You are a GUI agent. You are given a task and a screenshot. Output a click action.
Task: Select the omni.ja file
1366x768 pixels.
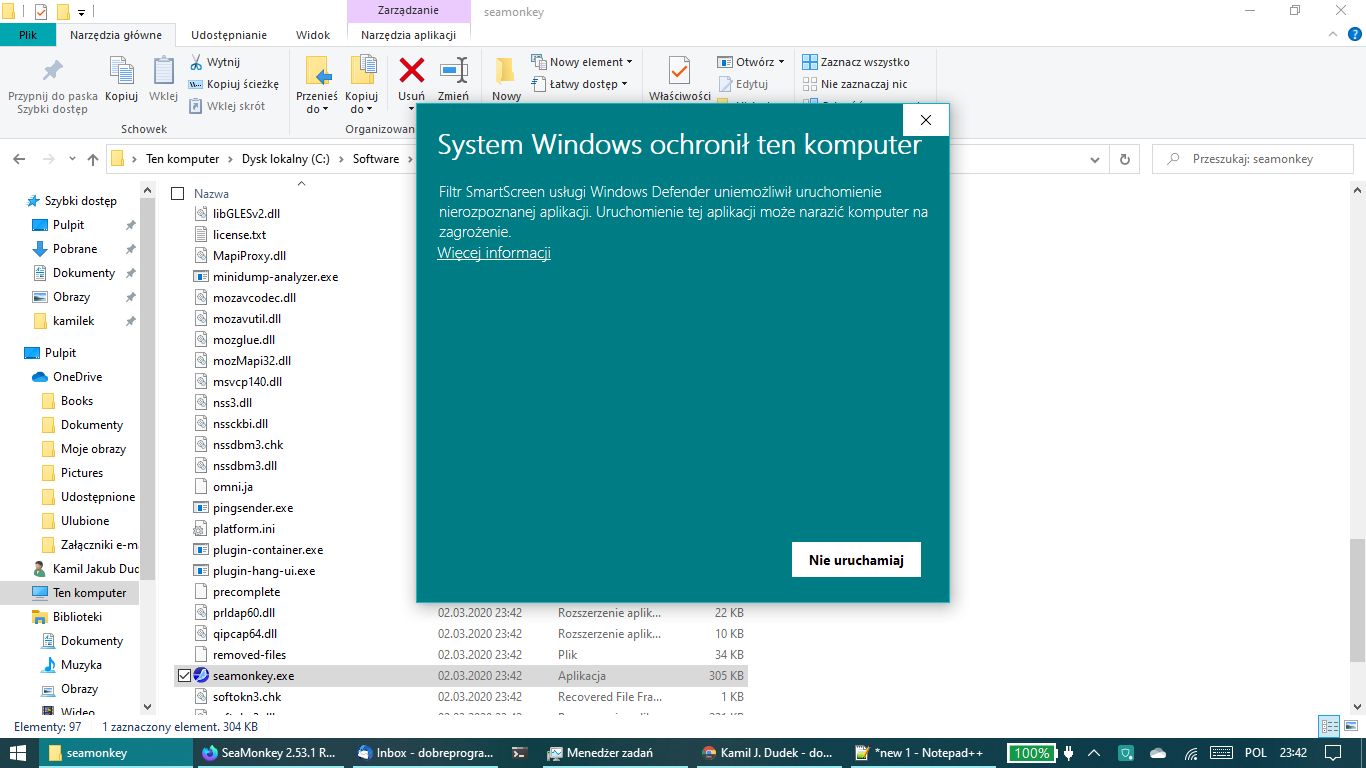(x=232, y=487)
